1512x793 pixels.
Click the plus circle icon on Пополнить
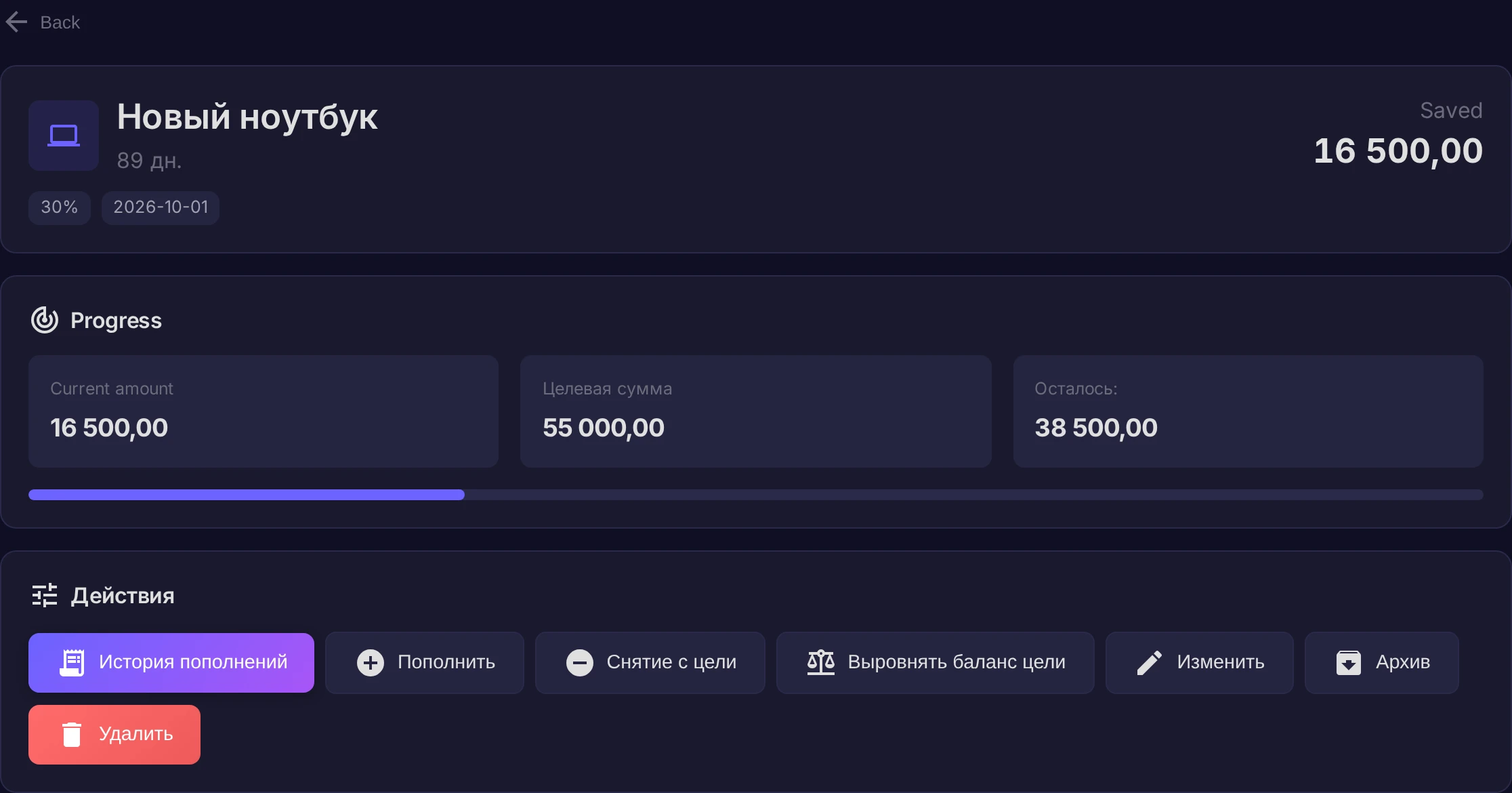[371, 662]
